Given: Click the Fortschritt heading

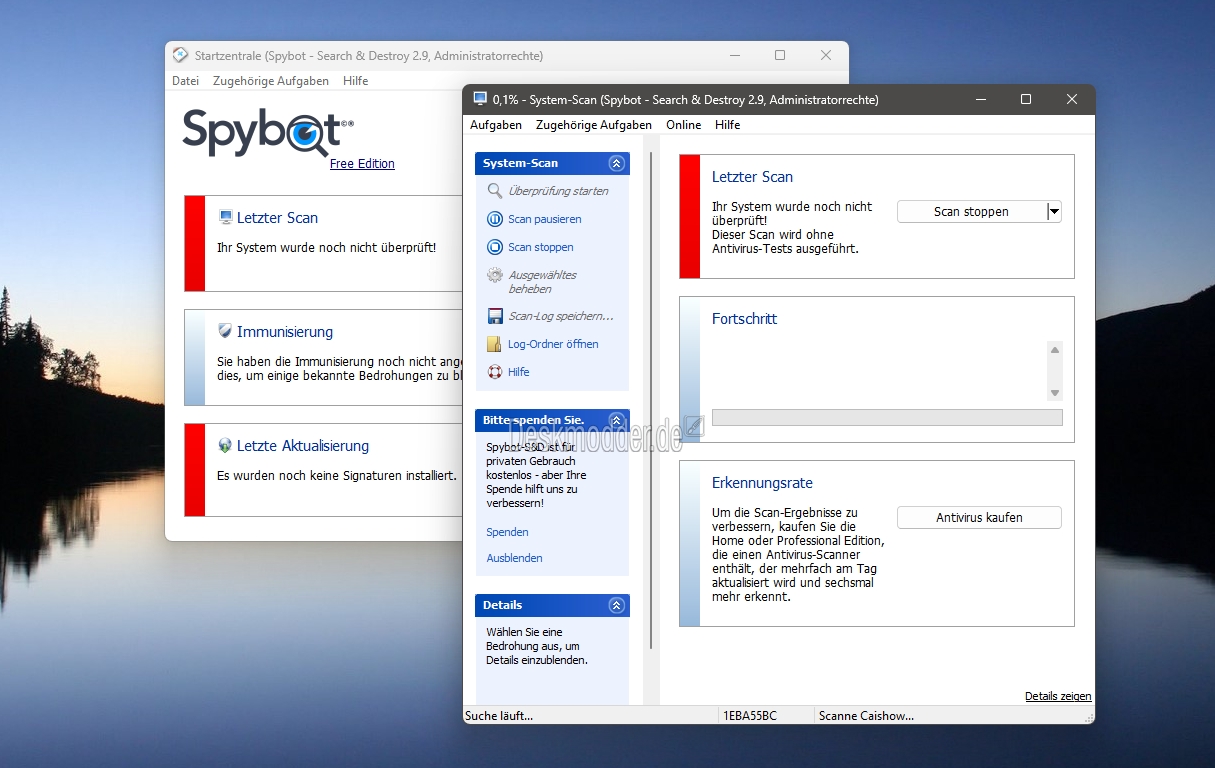Looking at the screenshot, I should (744, 319).
